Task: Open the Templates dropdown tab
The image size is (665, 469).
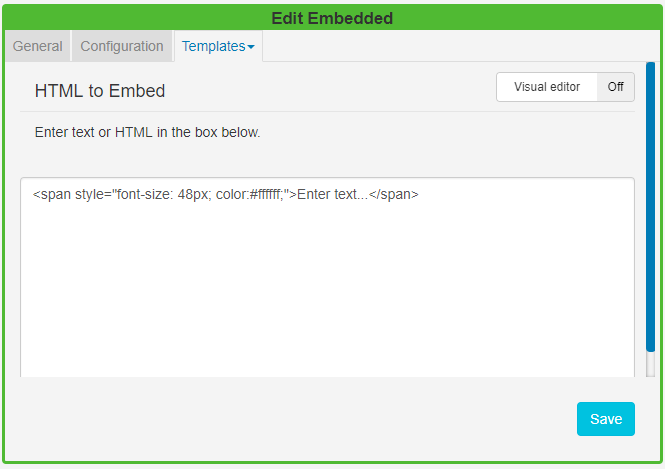Action: click(214, 46)
